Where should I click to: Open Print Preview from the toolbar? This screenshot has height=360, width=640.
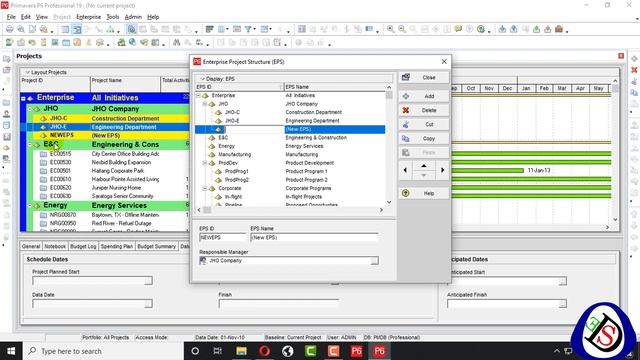click(20, 29)
